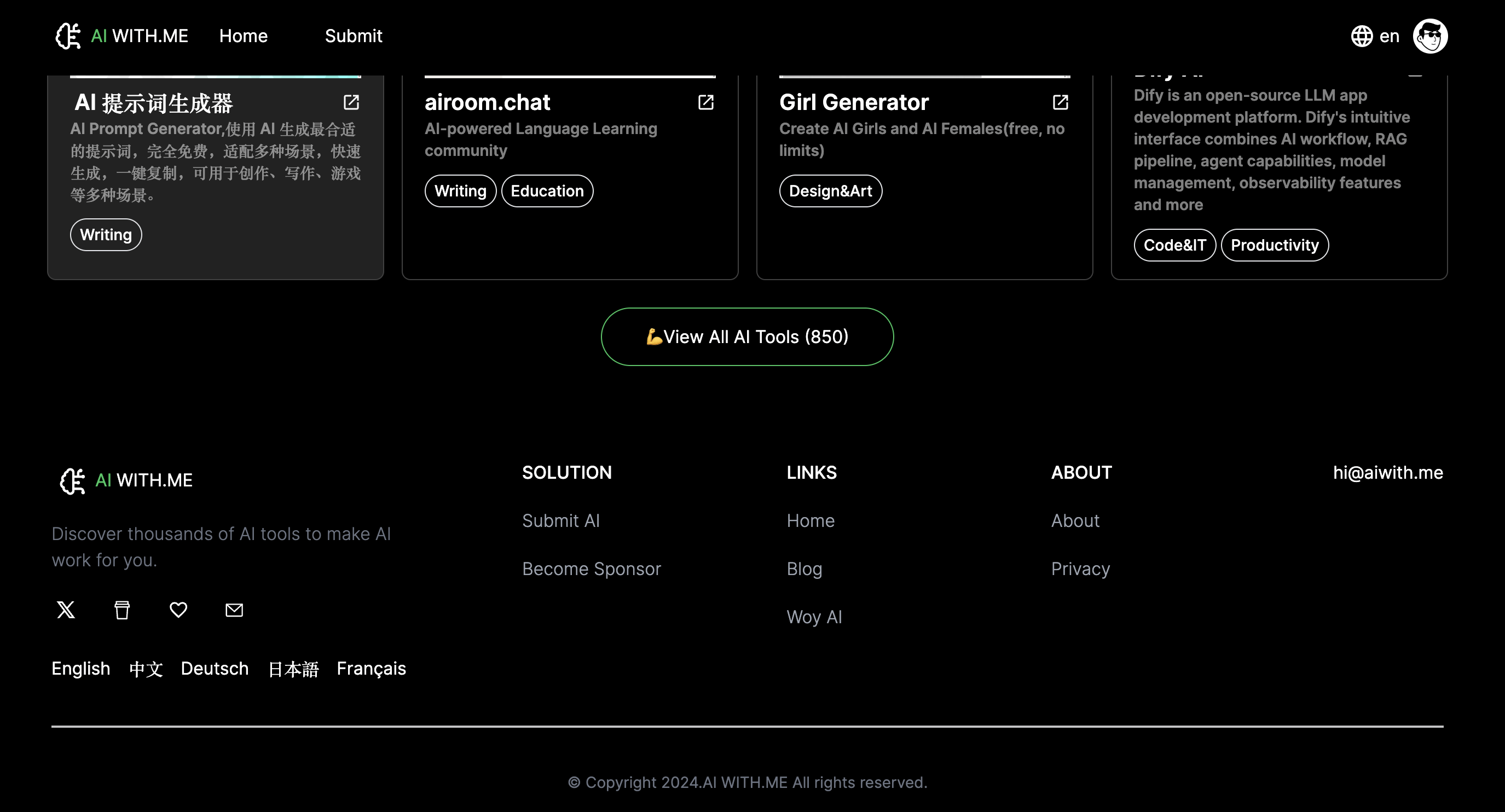Select the Productivity tag
1505x812 pixels.
click(x=1275, y=245)
